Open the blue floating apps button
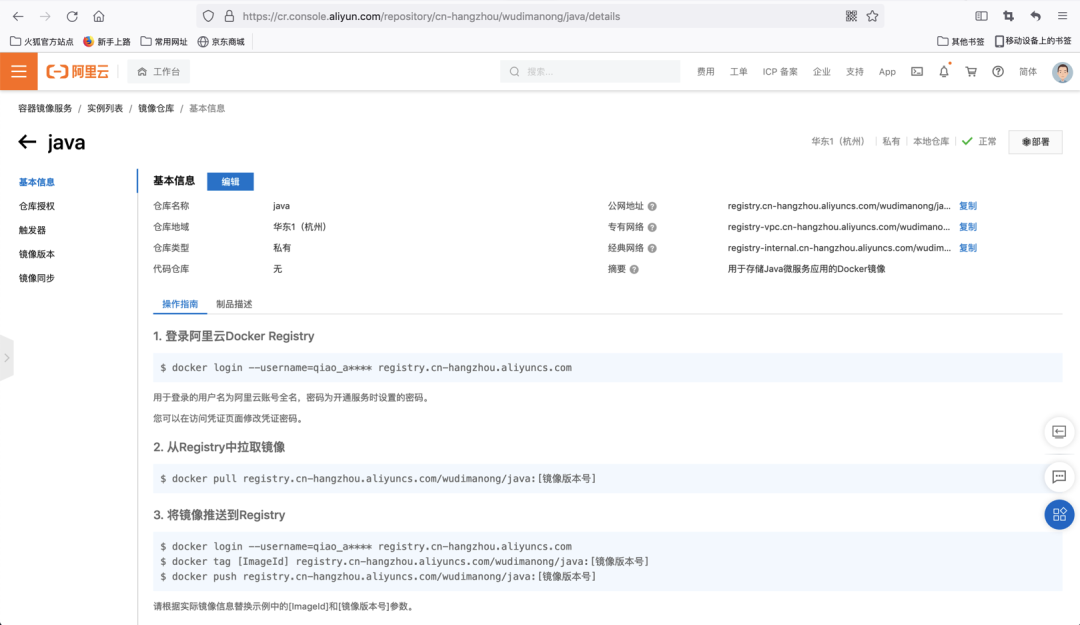This screenshot has height=625, width=1080. [x=1059, y=515]
